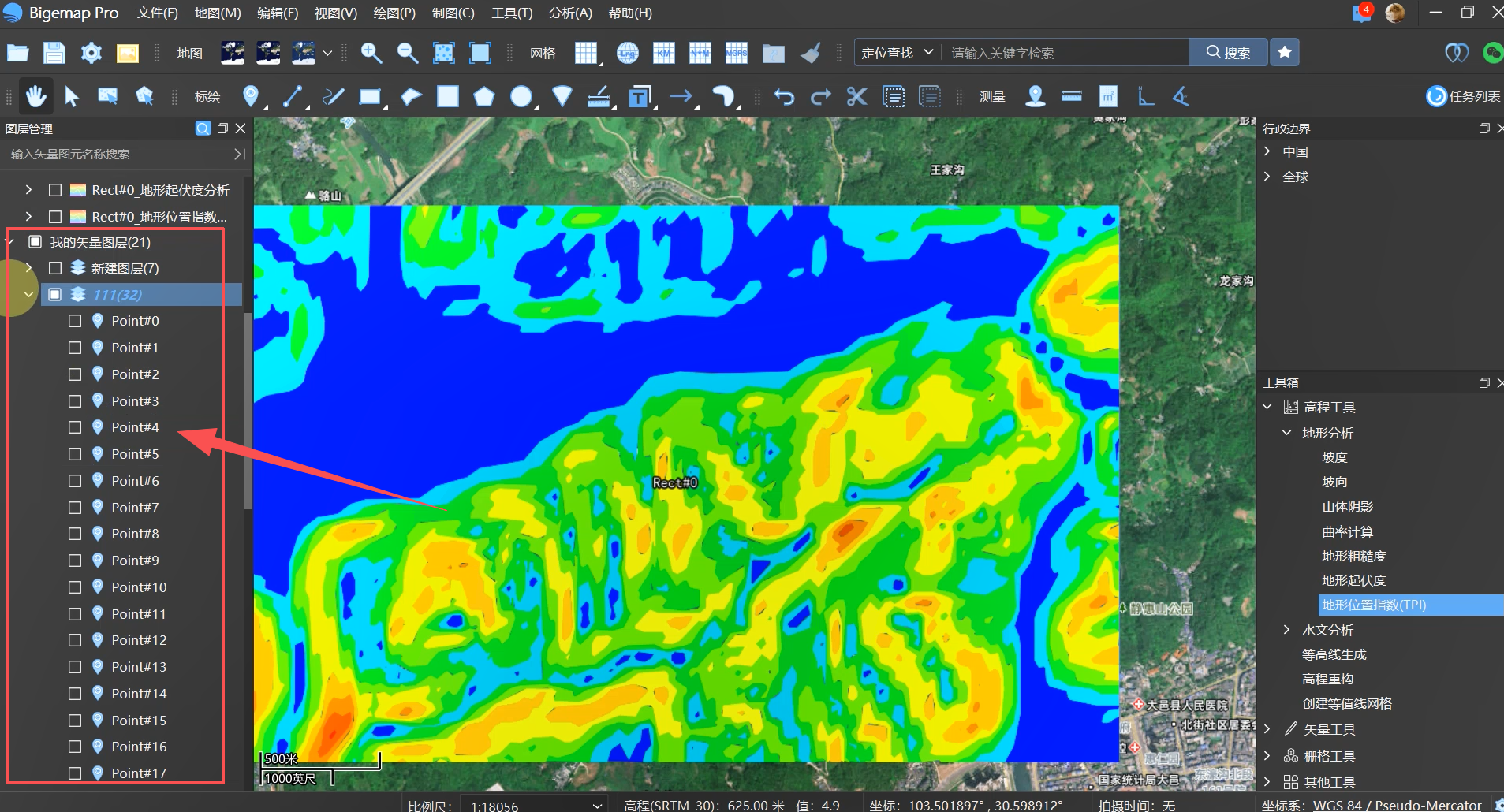Click the redo arrow icon
1504x812 pixels.
(821, 96)
